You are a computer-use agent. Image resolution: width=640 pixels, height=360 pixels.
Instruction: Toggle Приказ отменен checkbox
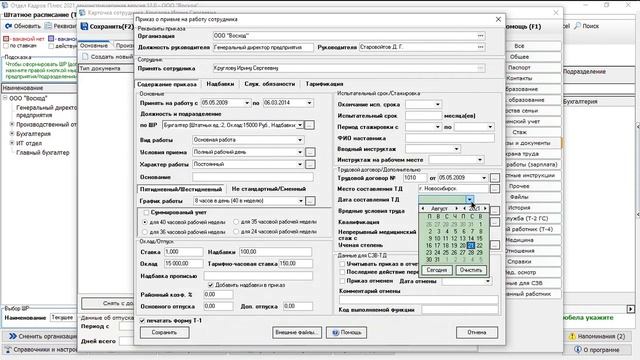pyautogui.click(x=342, y=281)
